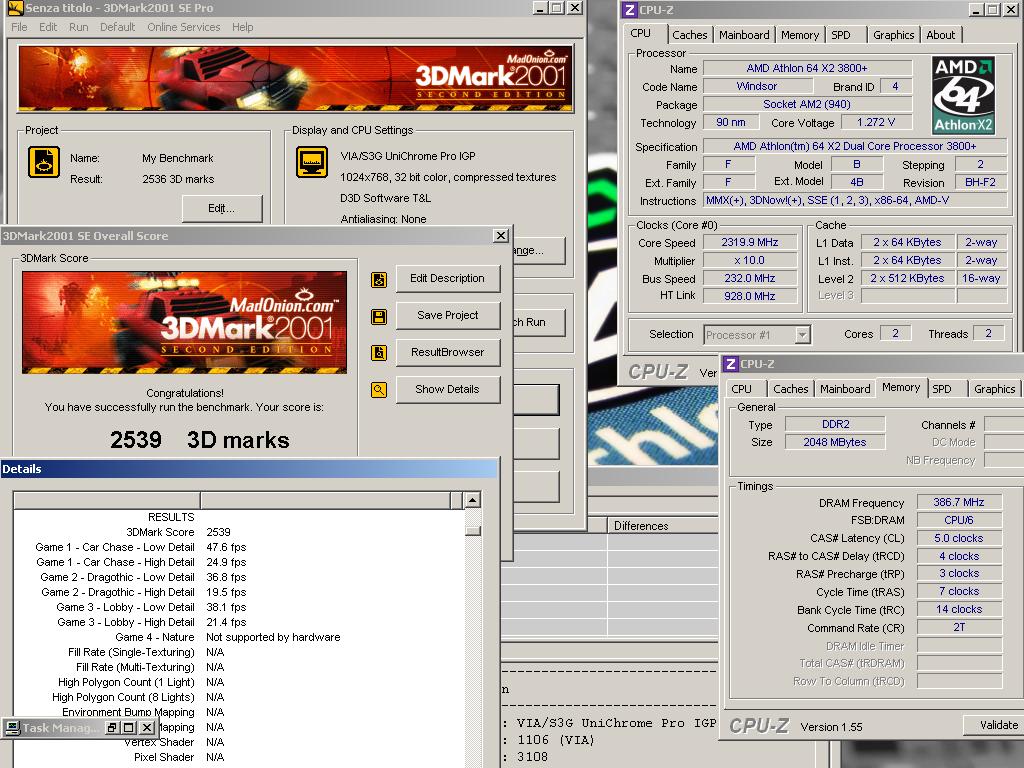This screenshot has width=1024, height=768.
Task: Click the Task Manager icon in minimized bar
Action: click(x=12, y=728)
